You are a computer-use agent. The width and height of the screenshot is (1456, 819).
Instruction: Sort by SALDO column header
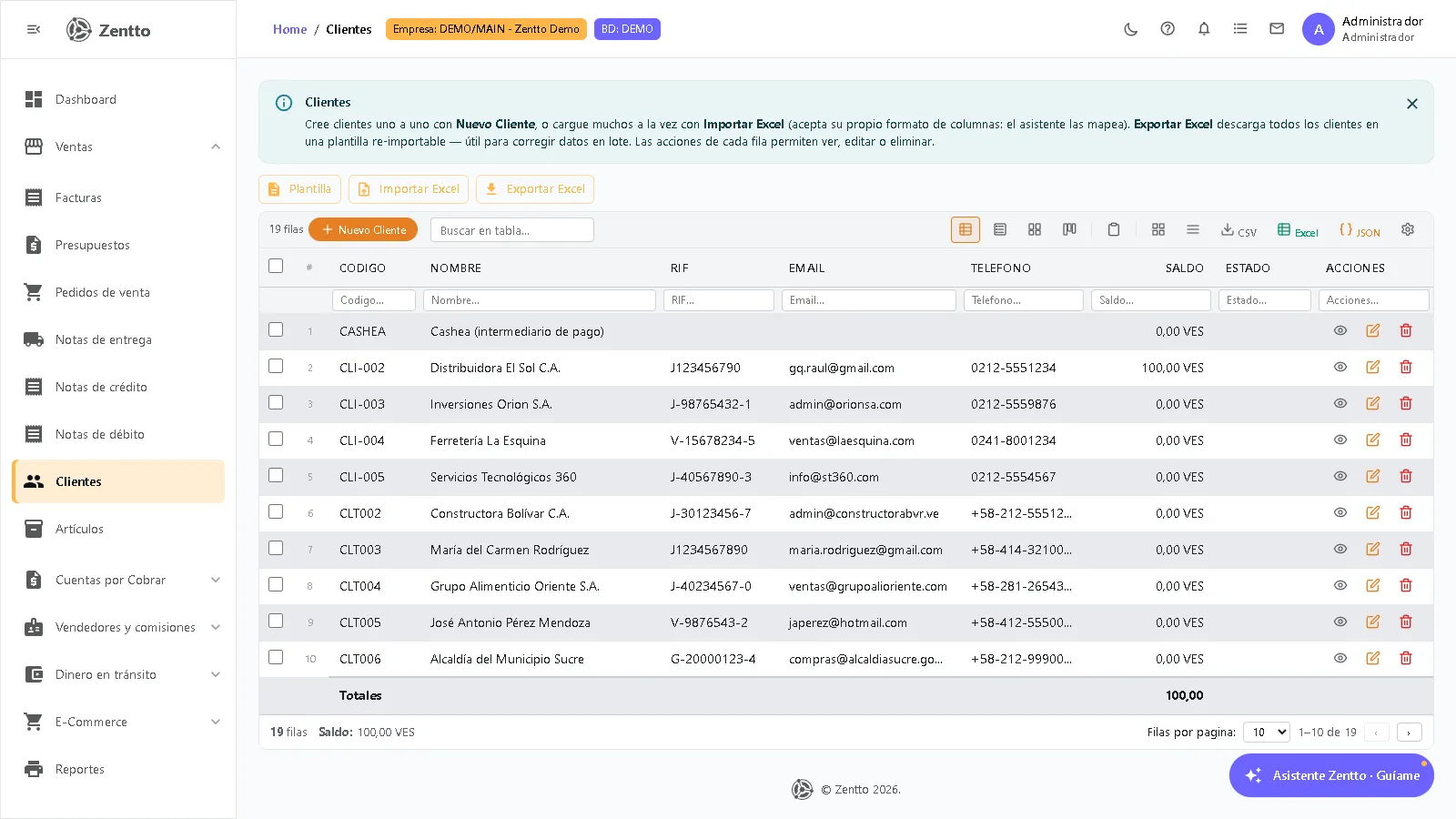1184,268
